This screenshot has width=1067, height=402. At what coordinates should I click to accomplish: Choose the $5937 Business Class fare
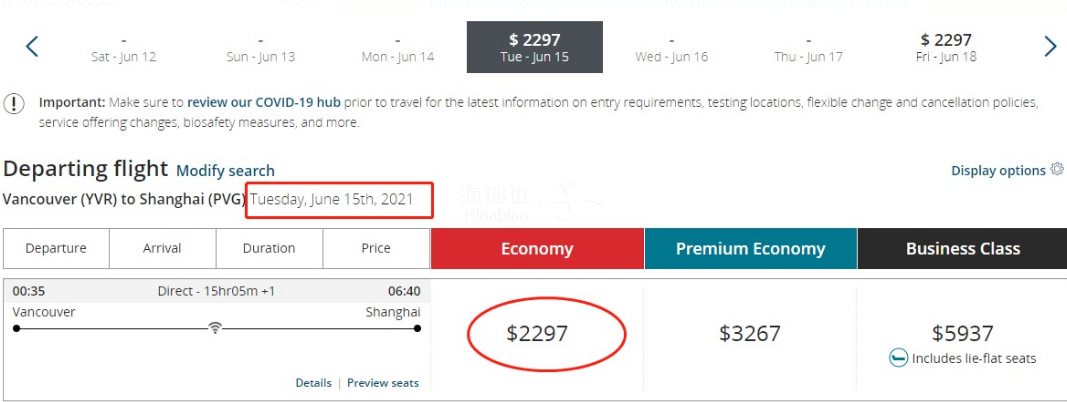click(962, 333)
